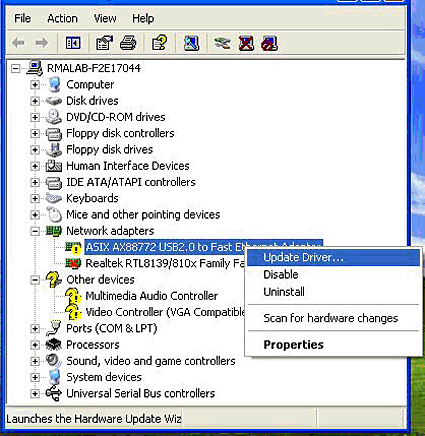Viewport: 425px width, 436px height.
Task: Expand the System devices node
Action: tap(35, 377)
